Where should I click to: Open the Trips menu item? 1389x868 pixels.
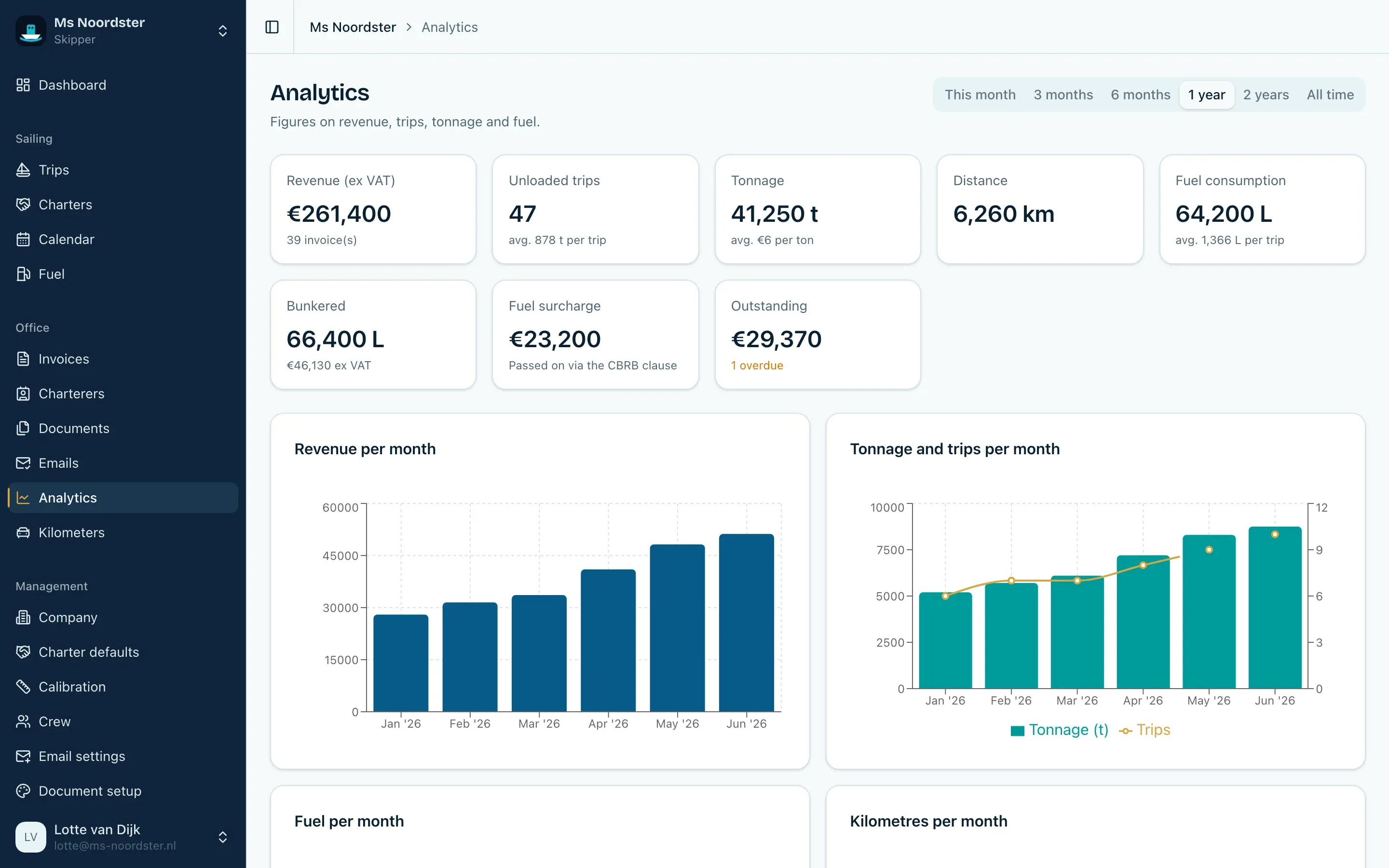pos(123,170)
